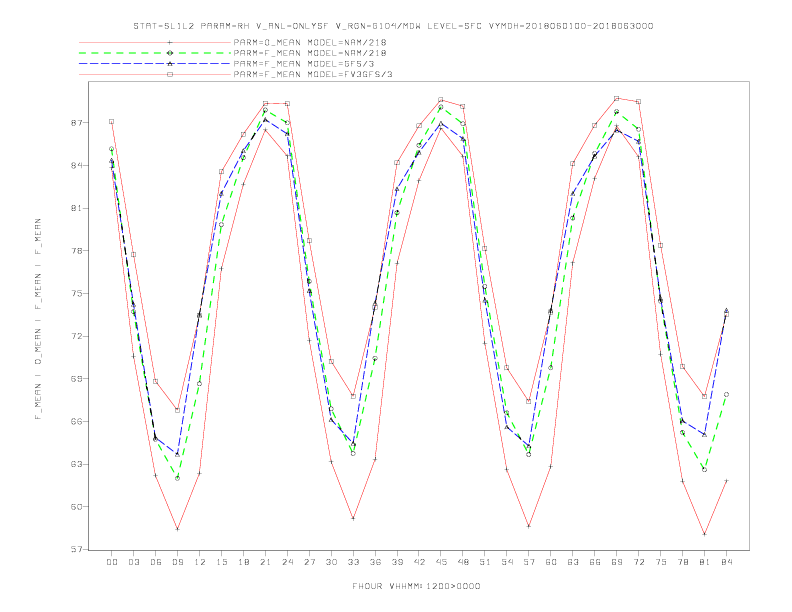Click x-axis forecast hour label 03
The width and height of the screenshot is (792, 612).
coord(133,562)
